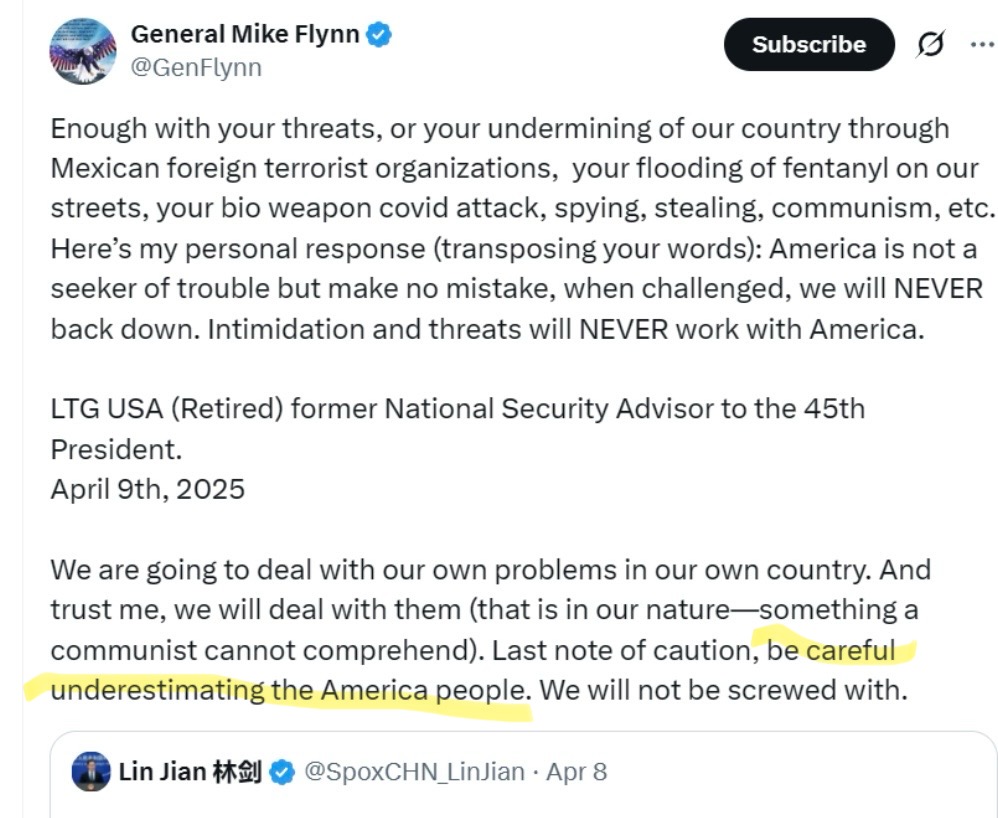
Task: Open the quoted post's Apr 8 timestamp
Action: [577, 772]
